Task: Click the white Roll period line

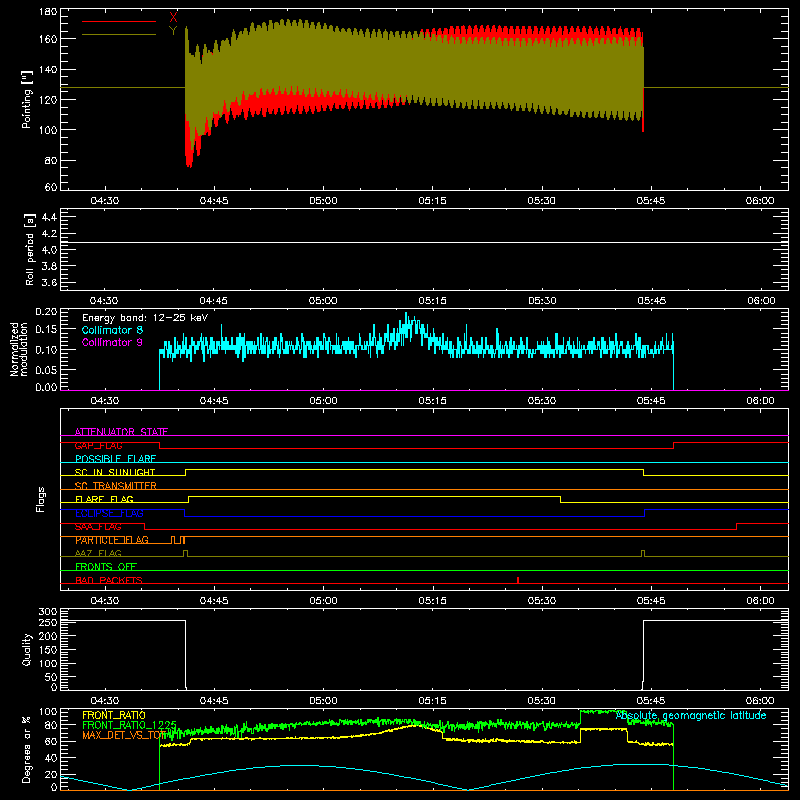Action: 424,242
